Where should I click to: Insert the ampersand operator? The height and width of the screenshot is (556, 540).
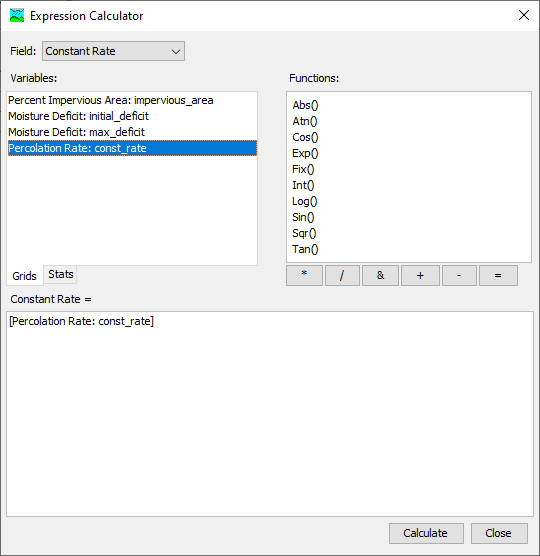click(x=380, y=275)
